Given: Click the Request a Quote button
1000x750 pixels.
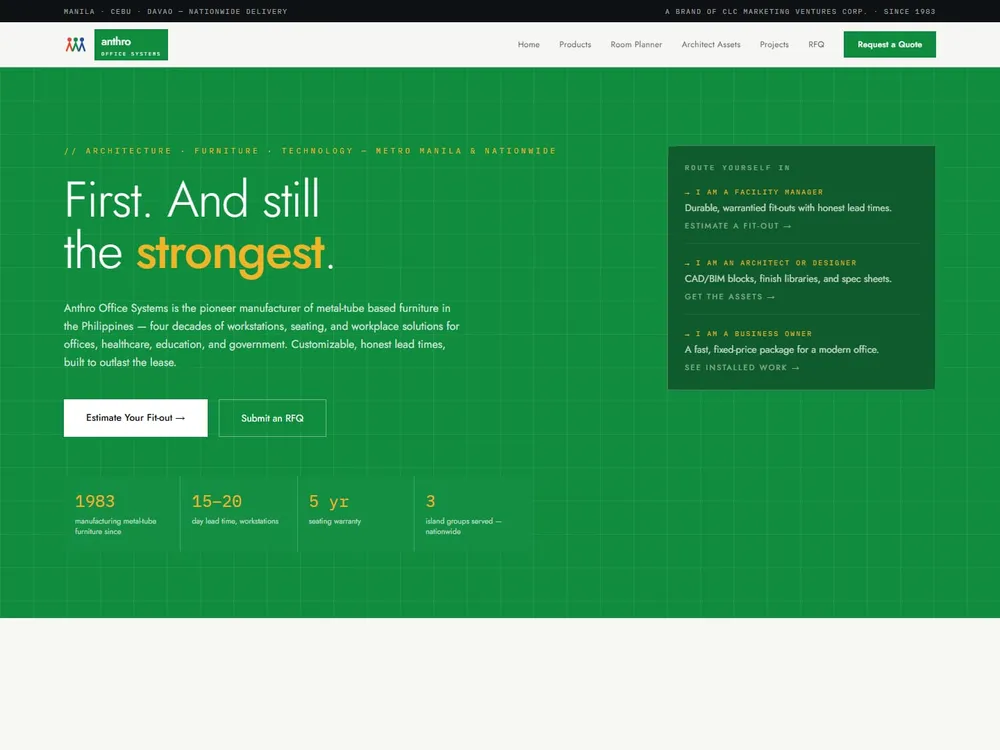Looking at the screenshot, I should coord(889,45).
